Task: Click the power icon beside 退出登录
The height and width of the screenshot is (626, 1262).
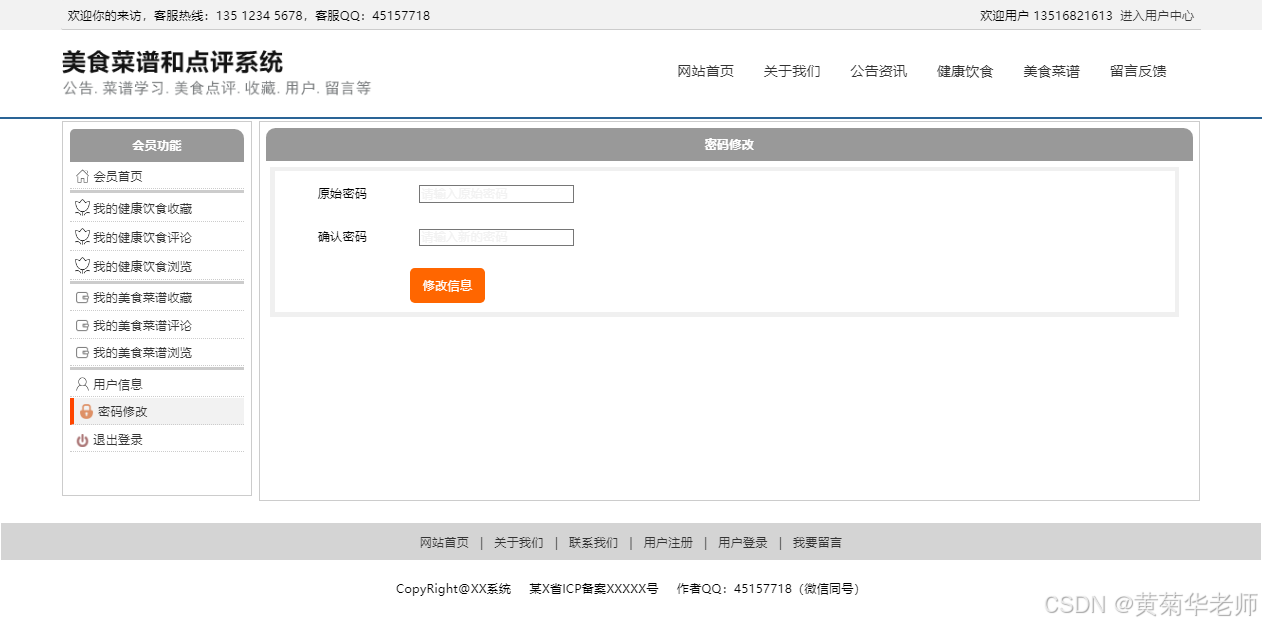Action: click(82, 440)
